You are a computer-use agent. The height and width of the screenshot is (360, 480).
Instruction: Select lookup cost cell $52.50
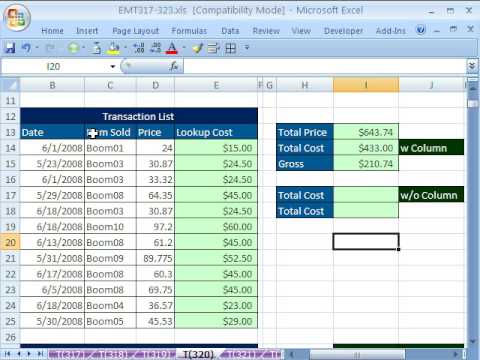pyautogui.click(x=216, y=258)
